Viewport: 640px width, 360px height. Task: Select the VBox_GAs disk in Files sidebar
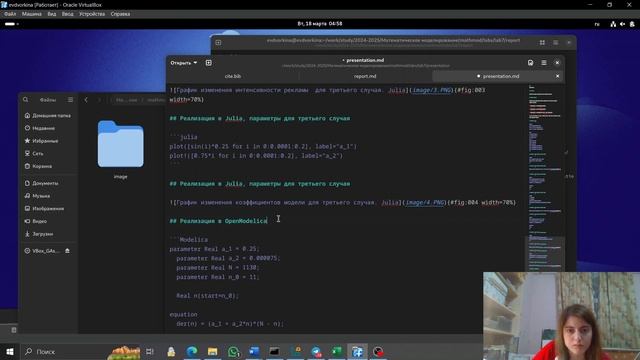coord(42,251)
